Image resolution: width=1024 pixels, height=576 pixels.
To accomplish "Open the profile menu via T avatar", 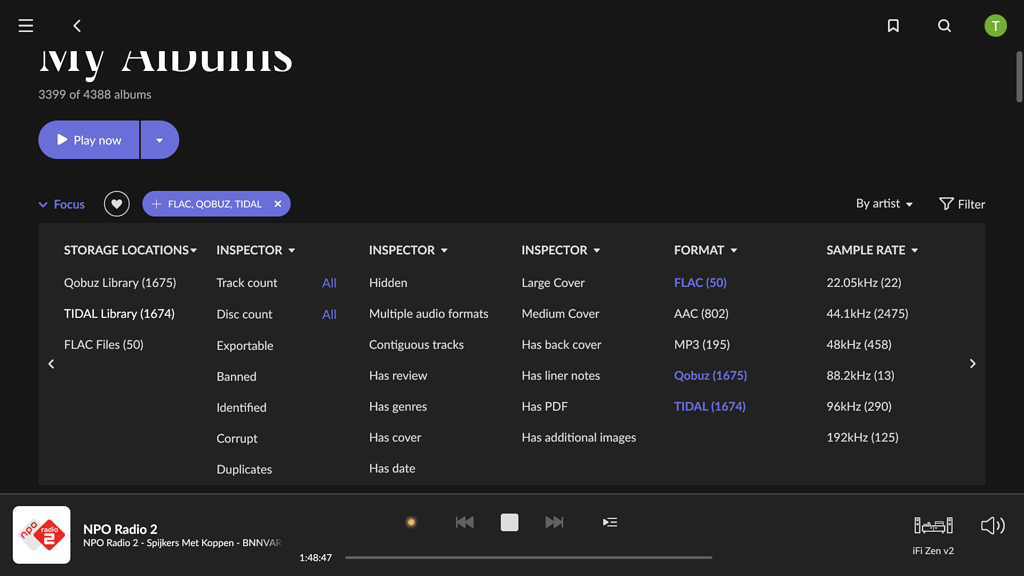I will [995, 25].
